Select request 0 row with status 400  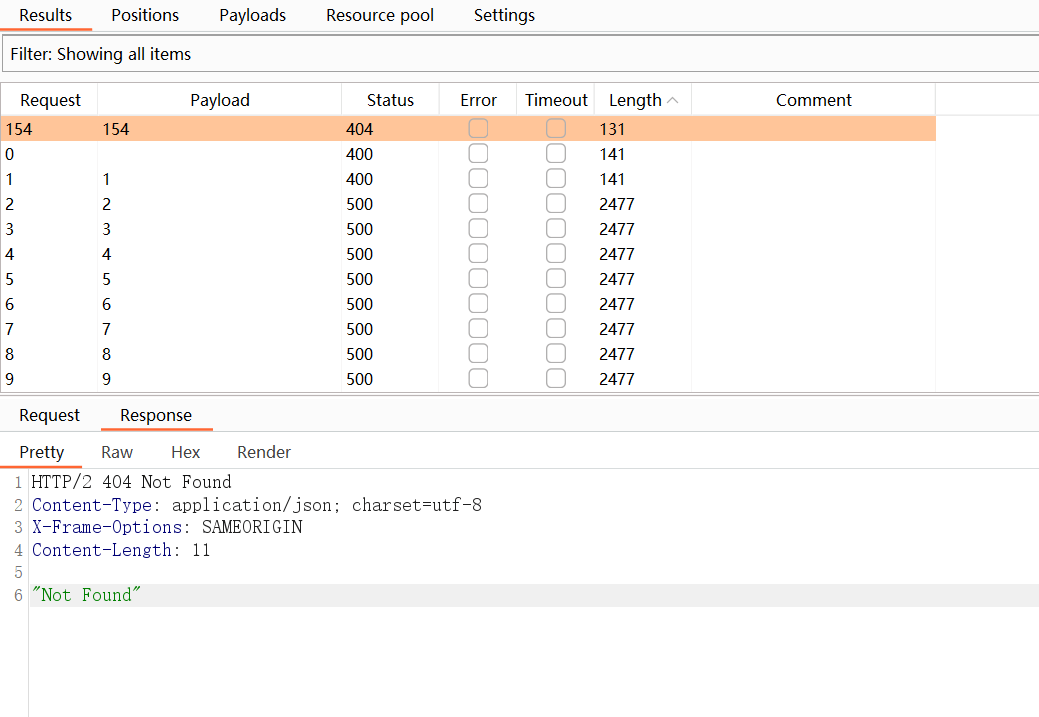coord(220,154)
